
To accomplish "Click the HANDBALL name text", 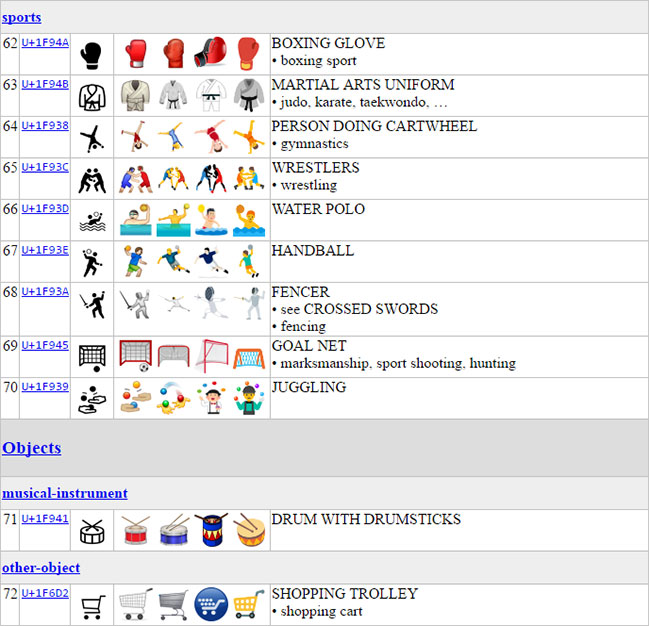I will 312,250.
